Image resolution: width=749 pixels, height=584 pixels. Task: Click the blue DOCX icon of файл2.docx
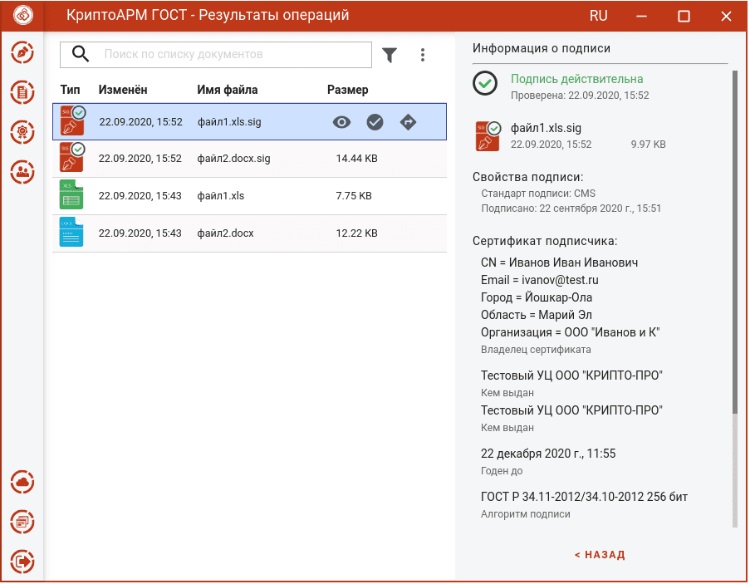71,232
